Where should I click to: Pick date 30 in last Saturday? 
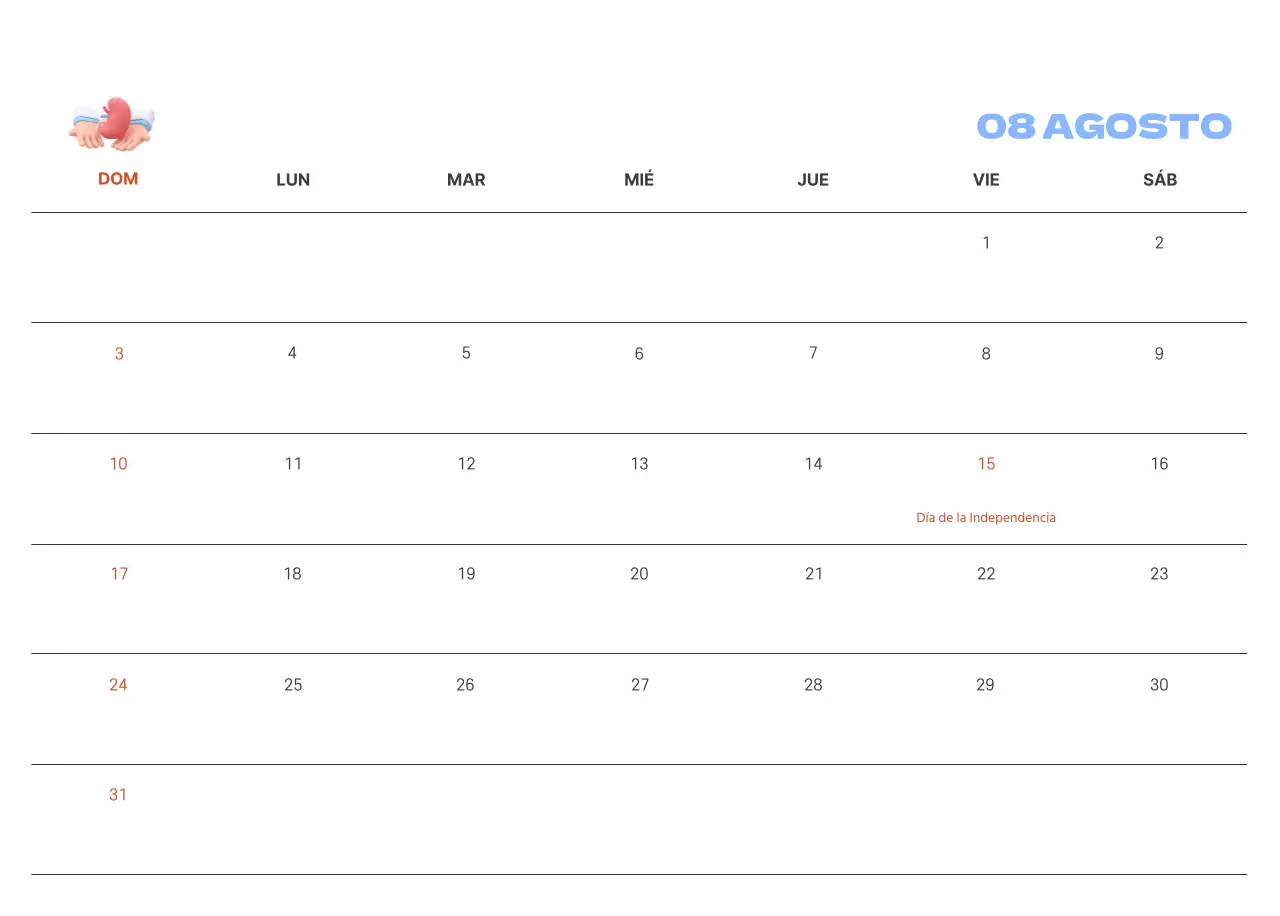coord(1159,685)
